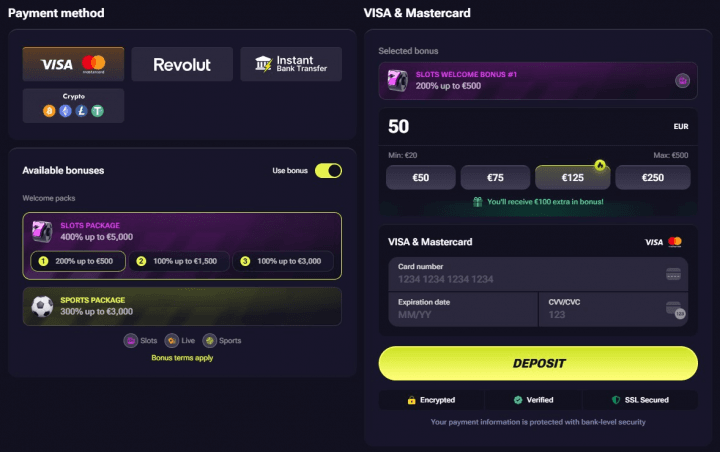
Task: Pick the €250 quick amount
Action: click(x=653, y=178)
